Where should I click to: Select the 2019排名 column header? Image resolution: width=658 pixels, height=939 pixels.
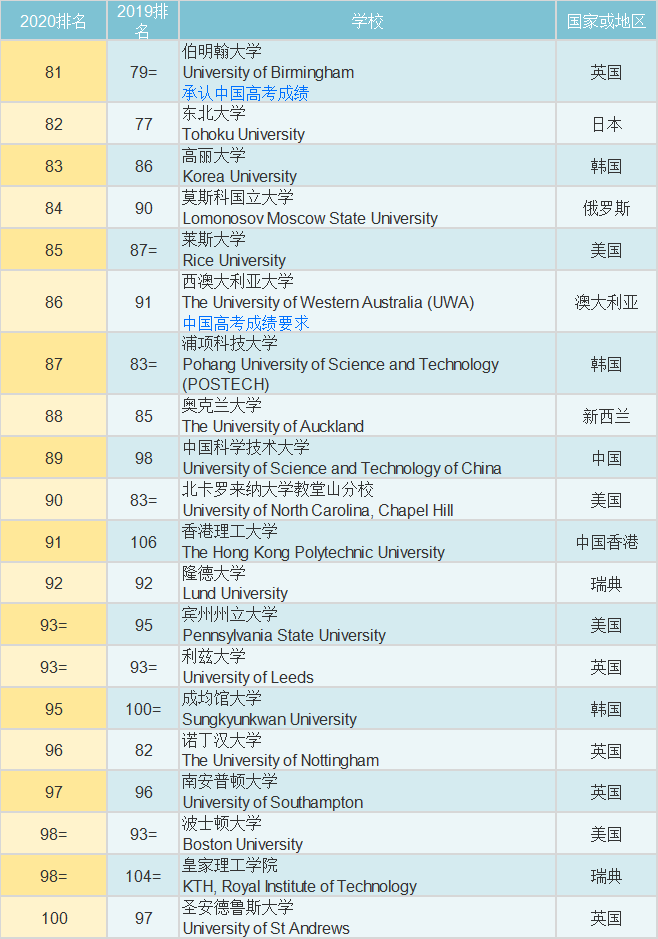(x=142, y=21)
